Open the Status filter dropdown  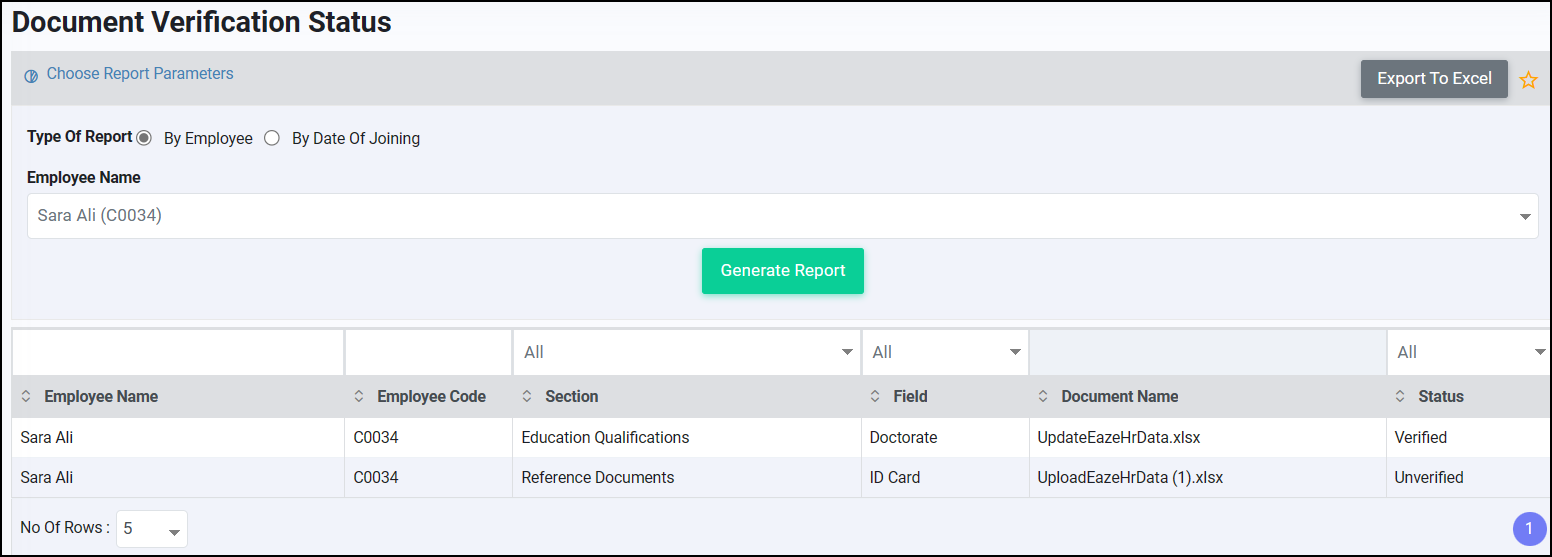pyautogui.click(x=1469, y=352)
